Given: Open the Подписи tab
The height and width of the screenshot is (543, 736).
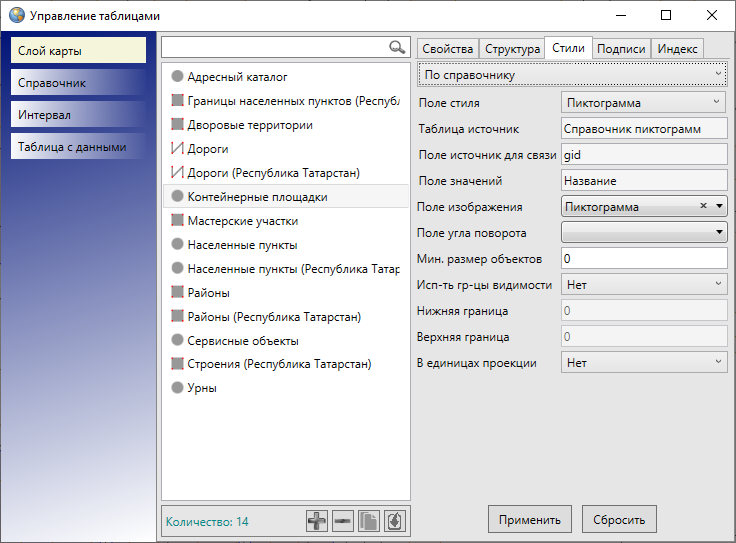Looking at the screenshot, I should (x=621, y=49).
